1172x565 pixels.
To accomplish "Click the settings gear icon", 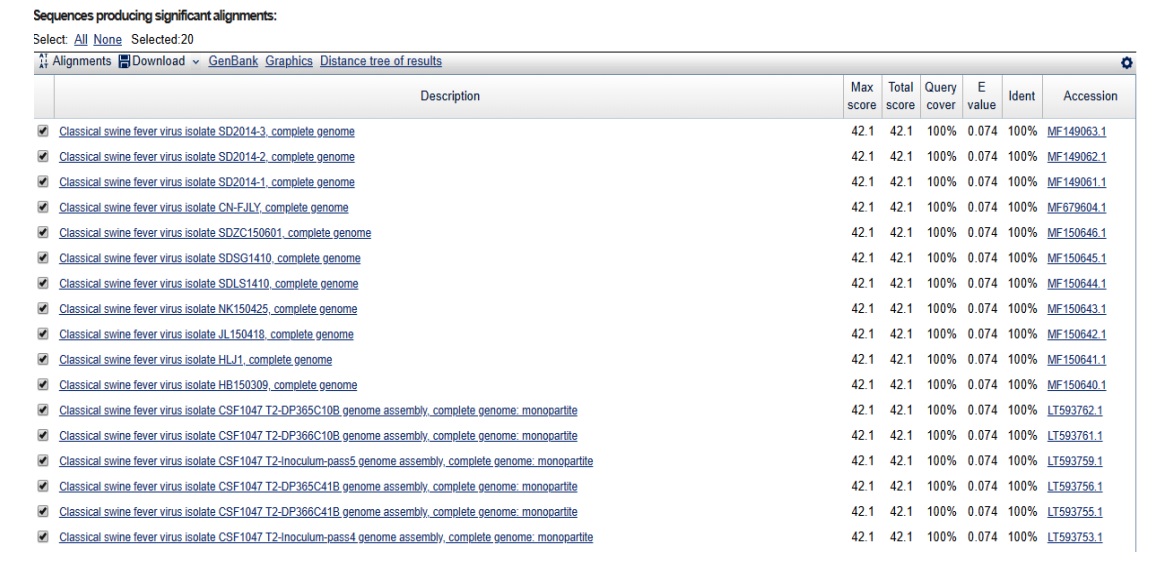I will [1127, 62].
